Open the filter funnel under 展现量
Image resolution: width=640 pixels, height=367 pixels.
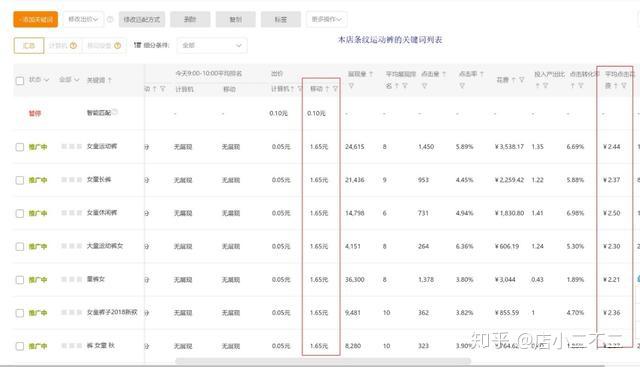[351, 86]
